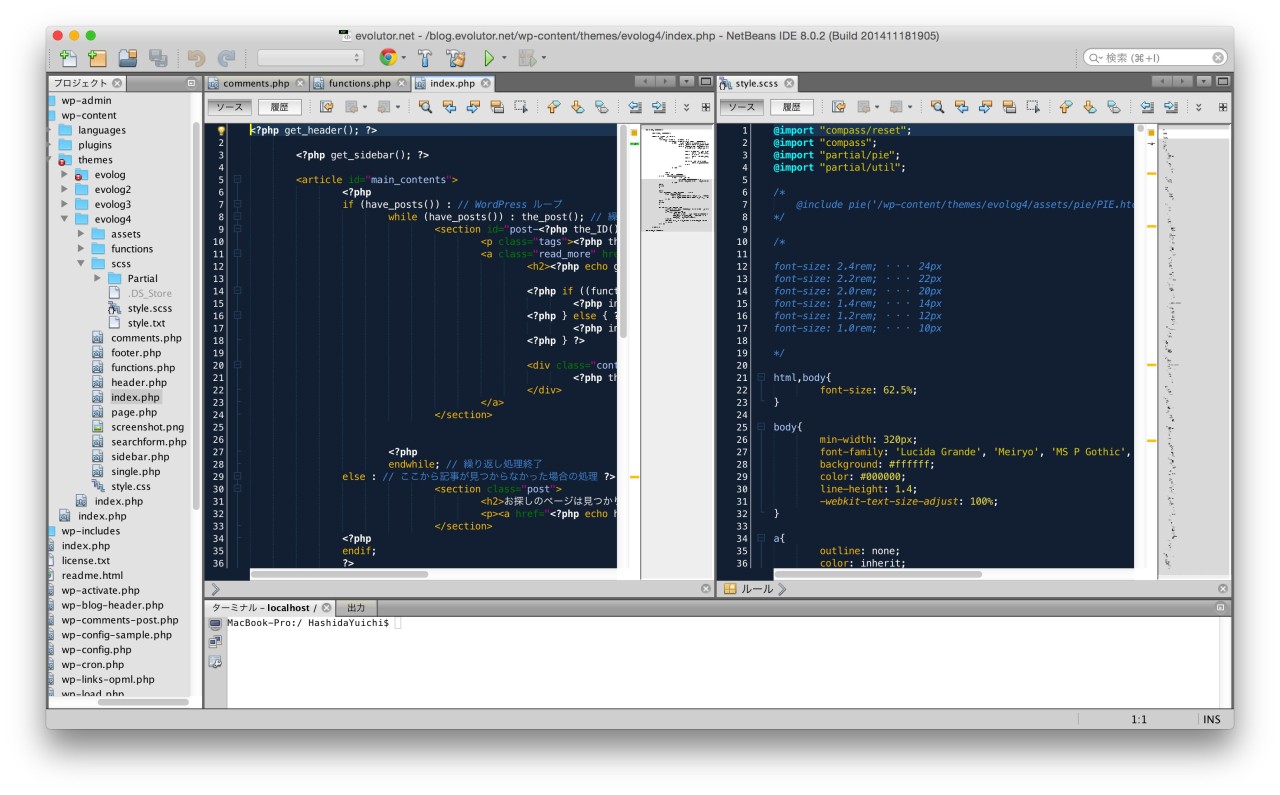Build the project using the hammer icon
The image size is (1280, 795).
tap(425, 57)
